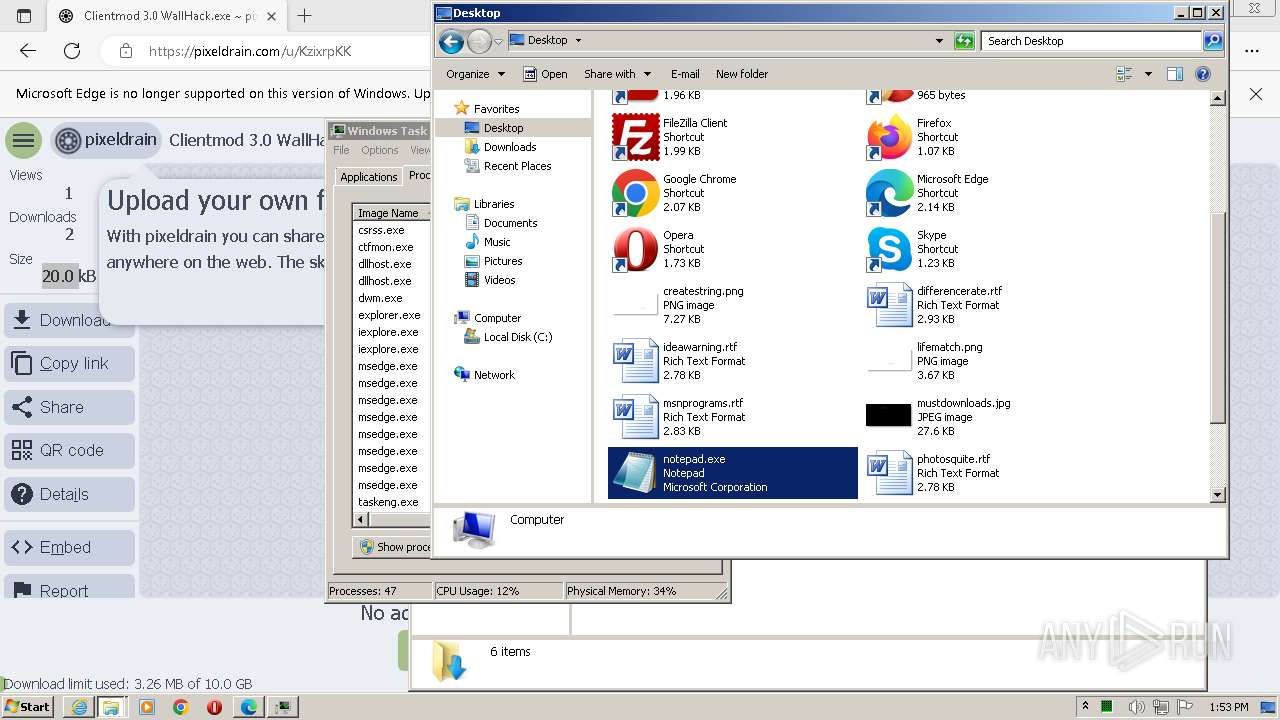
Task: Select ideawarning.rtf document
Action: (732, 361)
